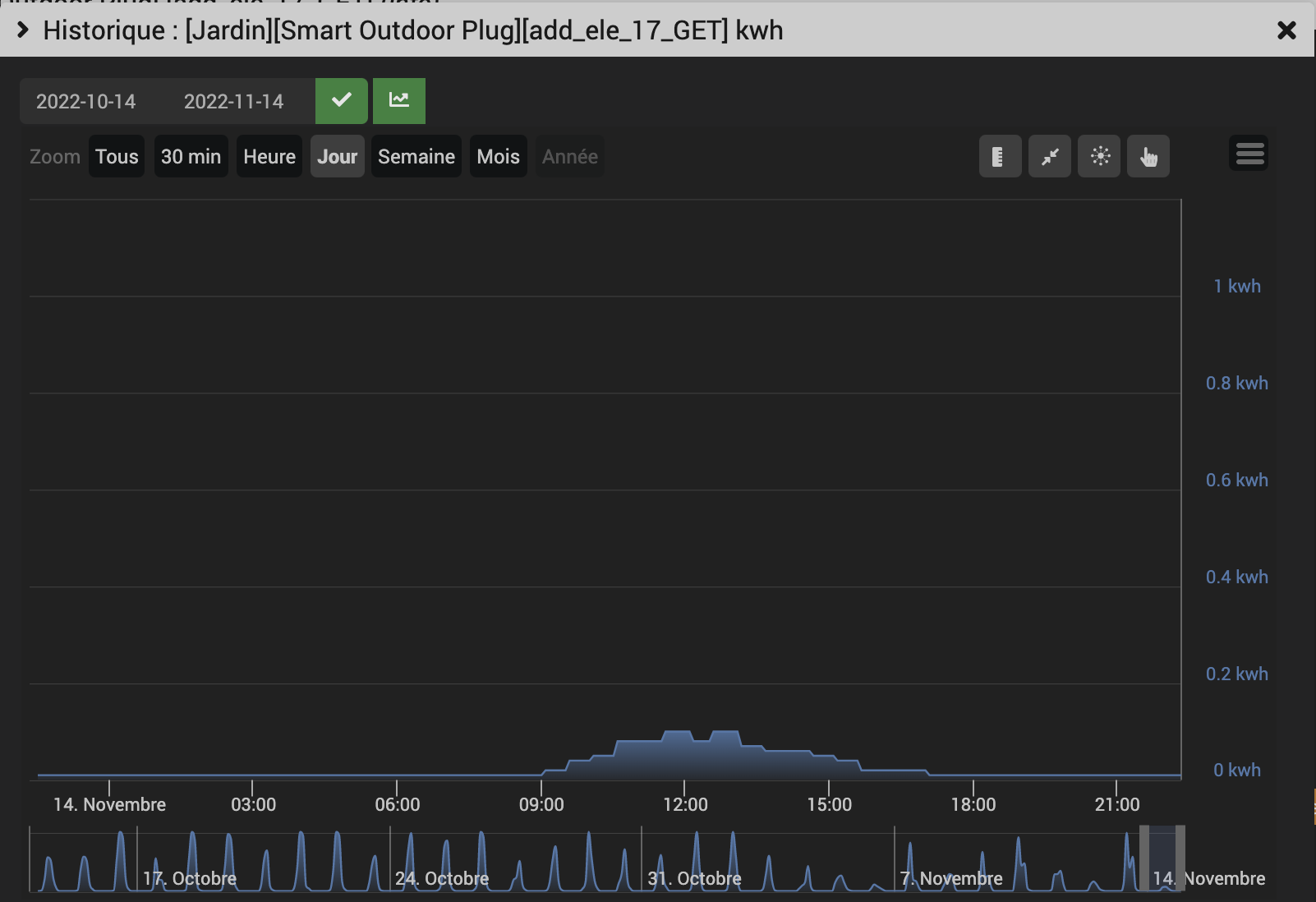Select the Tous zoom range
The image size is (1316, 902).
point(117,156)
